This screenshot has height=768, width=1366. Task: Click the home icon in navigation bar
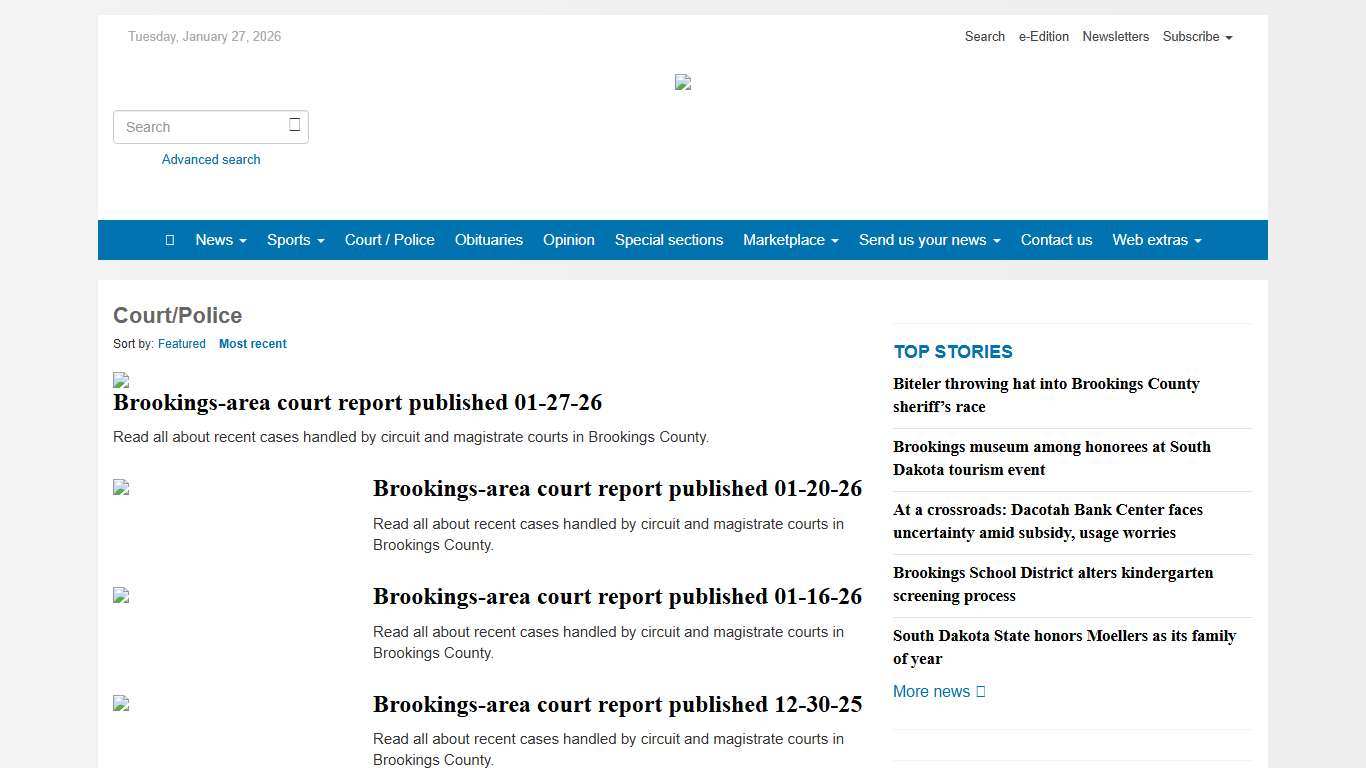(x=169, y=240)
